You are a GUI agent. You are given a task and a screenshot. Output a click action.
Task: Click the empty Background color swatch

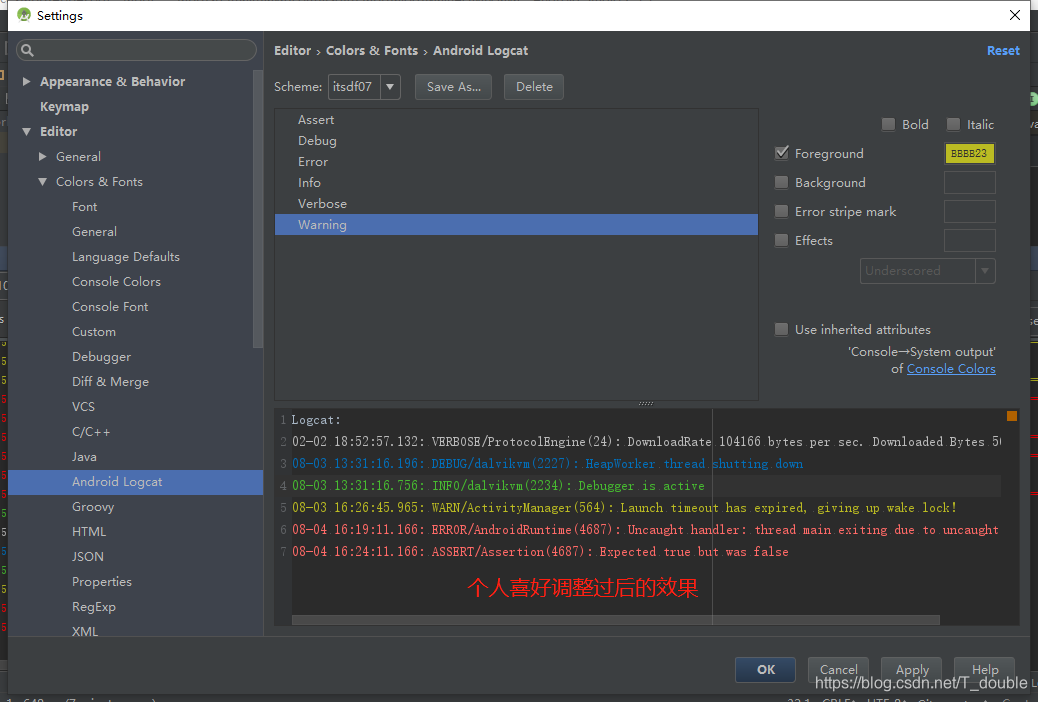click(x=969, y=182)
